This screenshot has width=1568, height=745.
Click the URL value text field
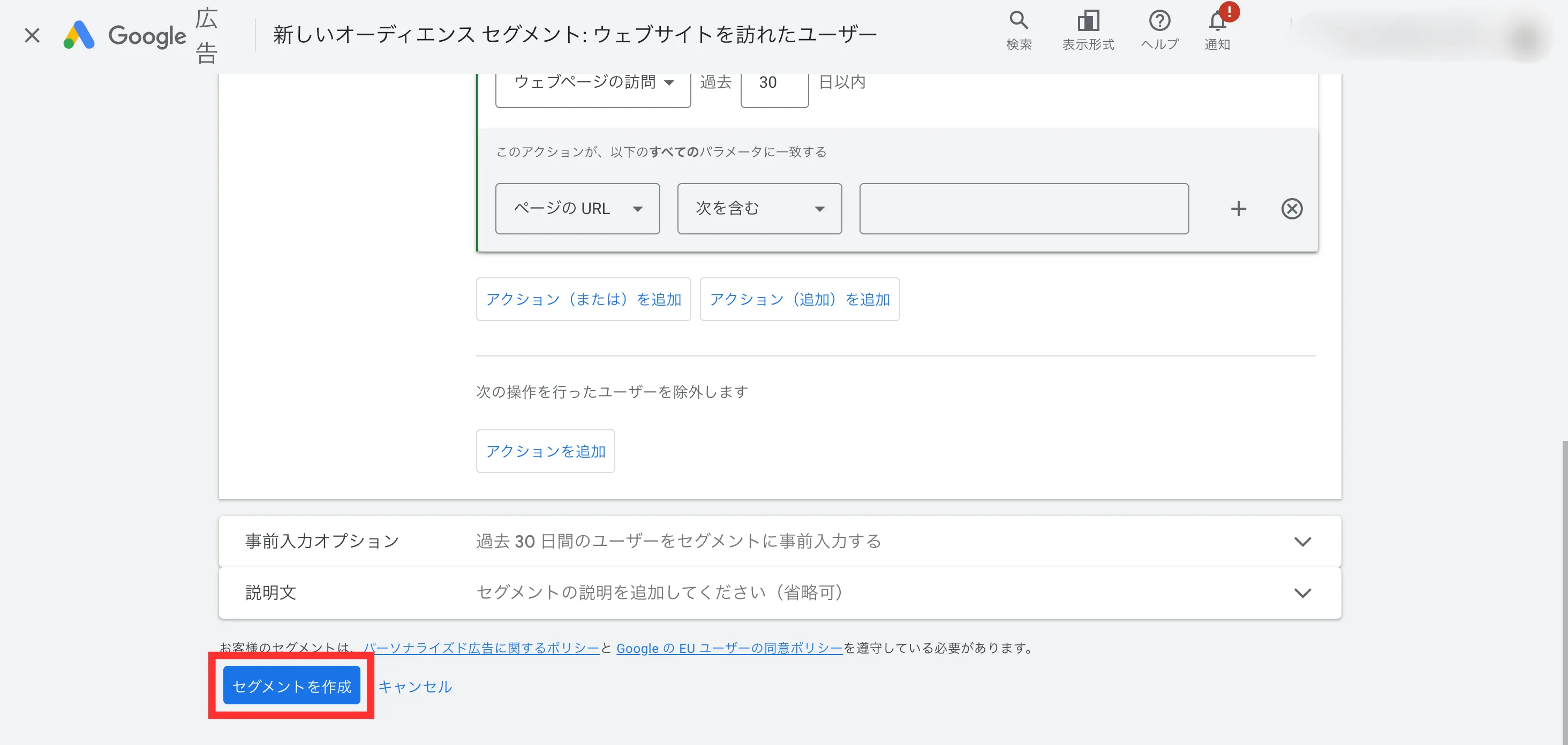(x=1023, y=209)
